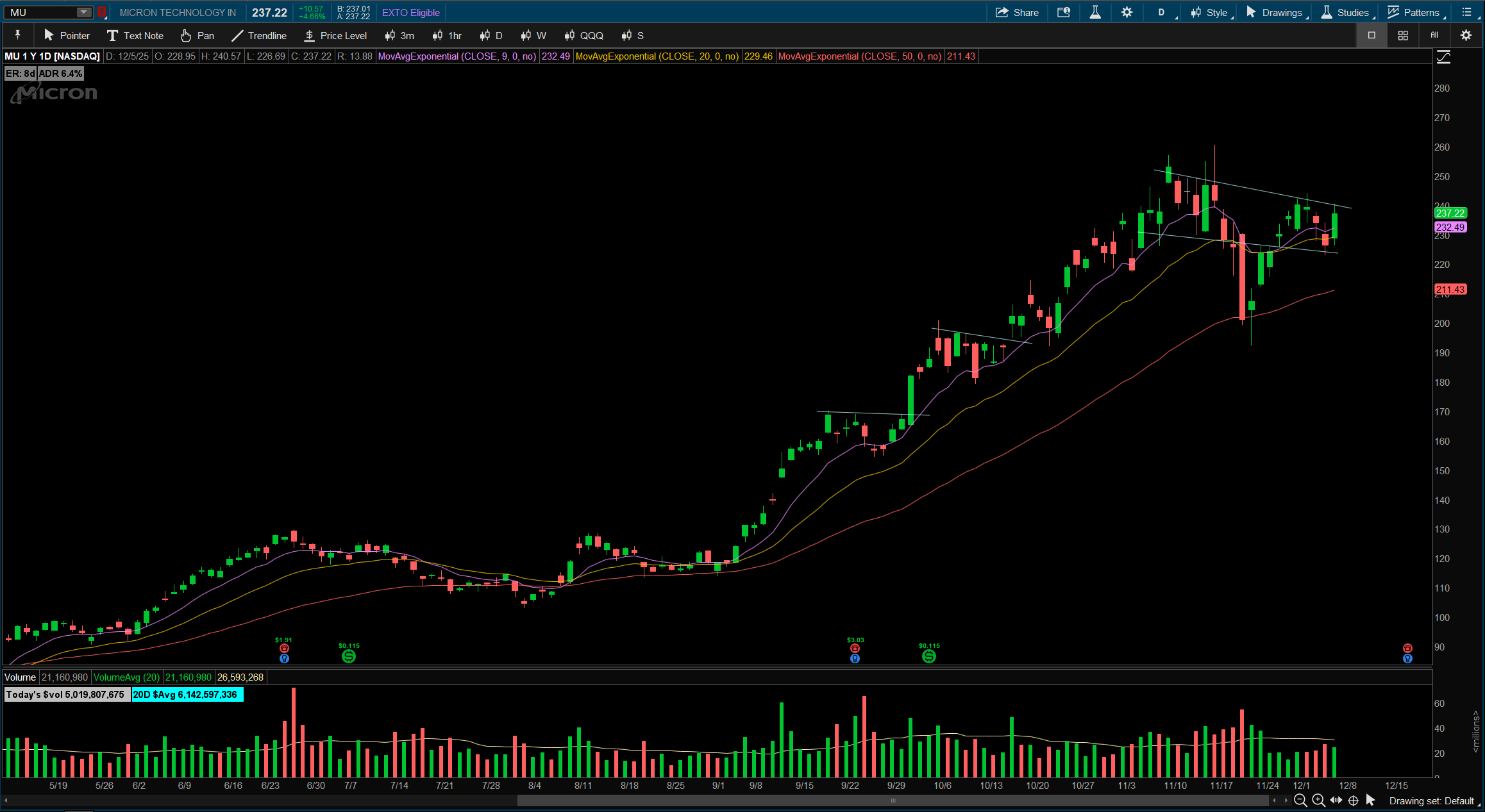Image resolution: width=1485 pixels, height=812 pixels.
Task: Open chart settings gear in top toolbar
Action: [x=1127, y=12]
